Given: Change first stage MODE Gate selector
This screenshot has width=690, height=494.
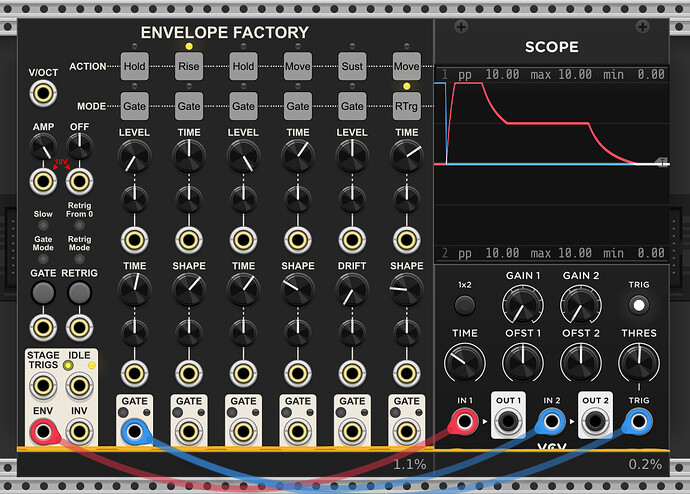Looking at the screenshot, I should [x=134, y=106].
